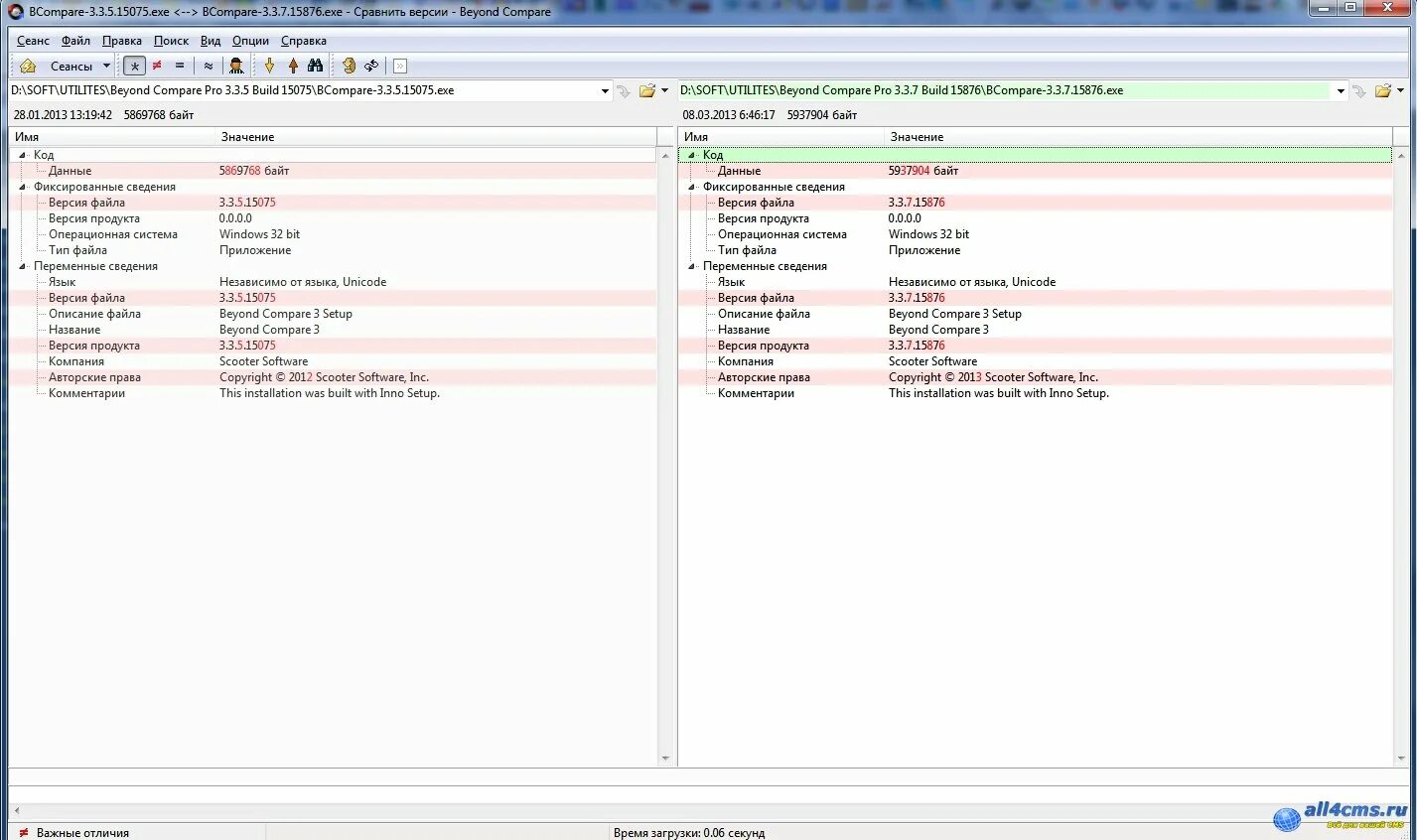Select left Авторские права row
Screen dimensions: 1417x840
(x=333, y=377)
